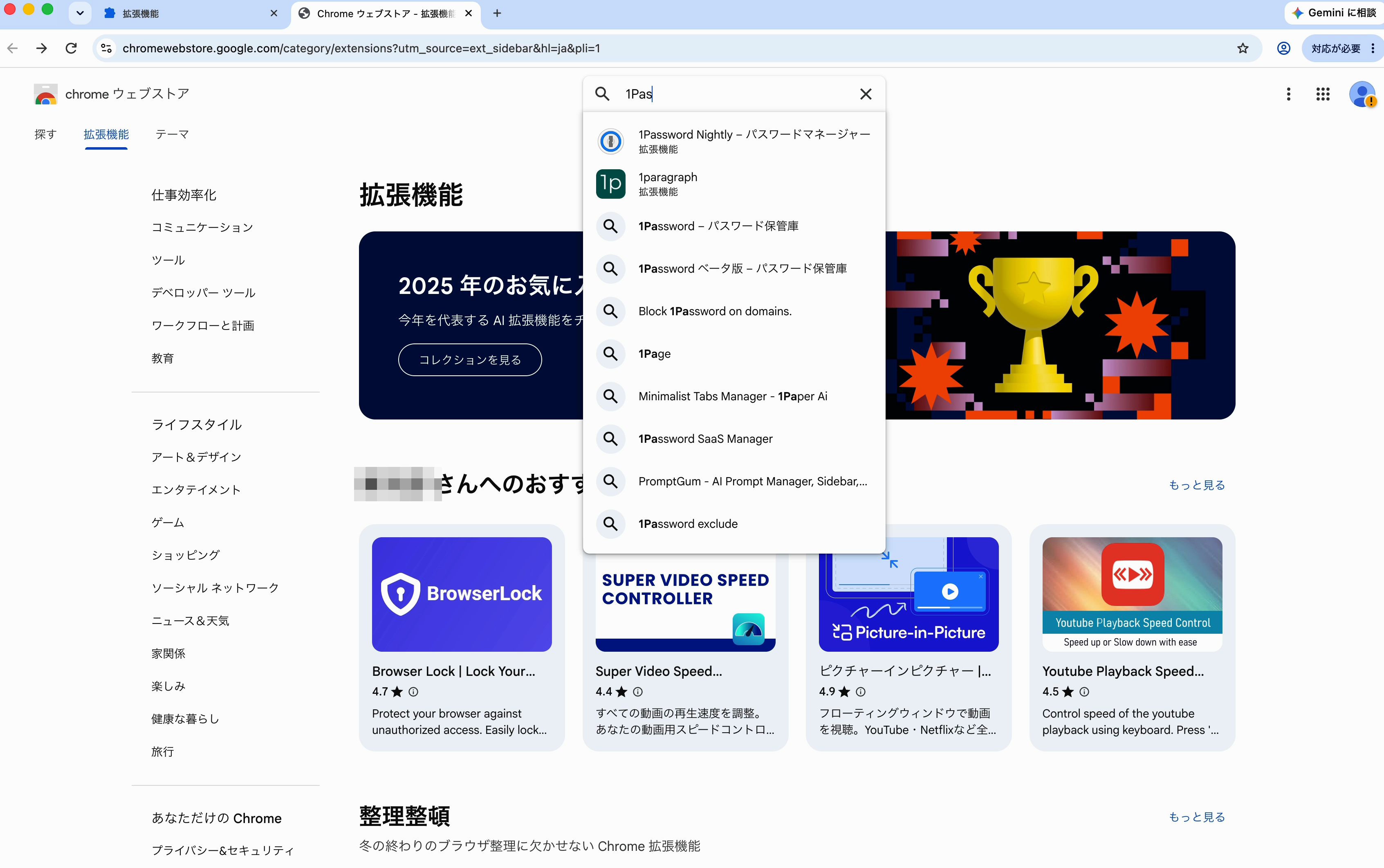Open the 教育 category
Viewport: 1384px width, 868px height.
[x=162, y=358]
